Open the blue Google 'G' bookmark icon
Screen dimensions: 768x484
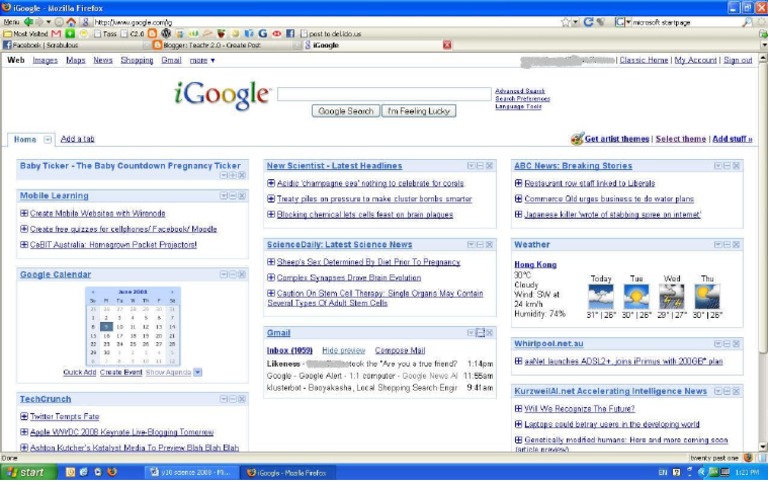click(263, 33)
